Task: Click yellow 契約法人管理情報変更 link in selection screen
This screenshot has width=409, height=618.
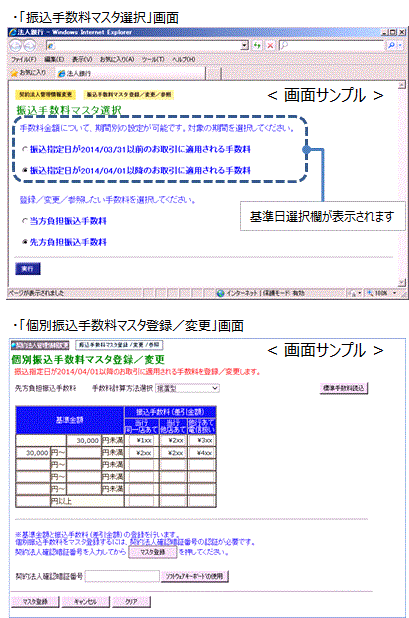Action: tap(45, 95)
